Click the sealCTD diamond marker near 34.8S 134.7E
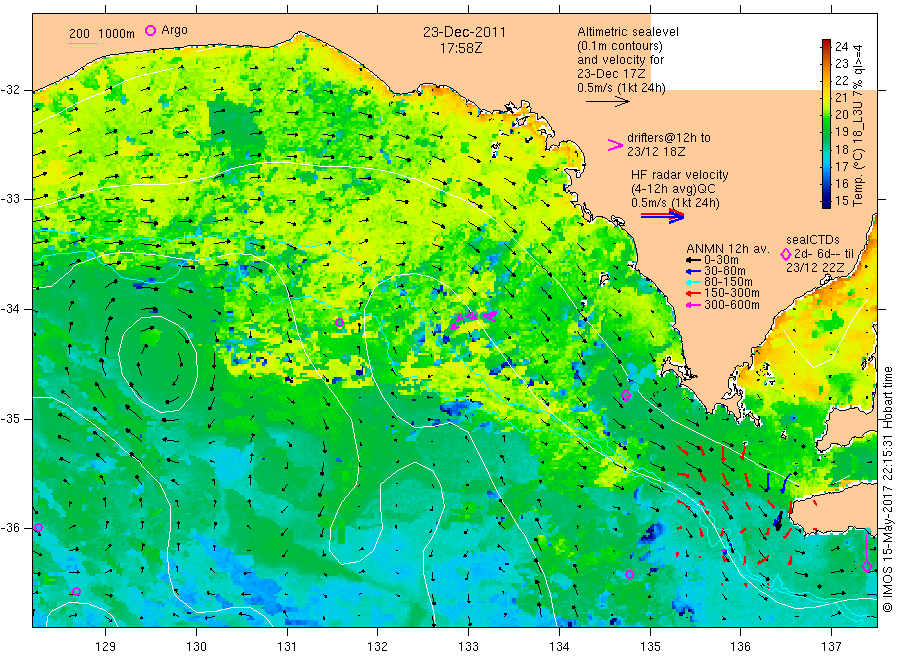 click(626, 395)
